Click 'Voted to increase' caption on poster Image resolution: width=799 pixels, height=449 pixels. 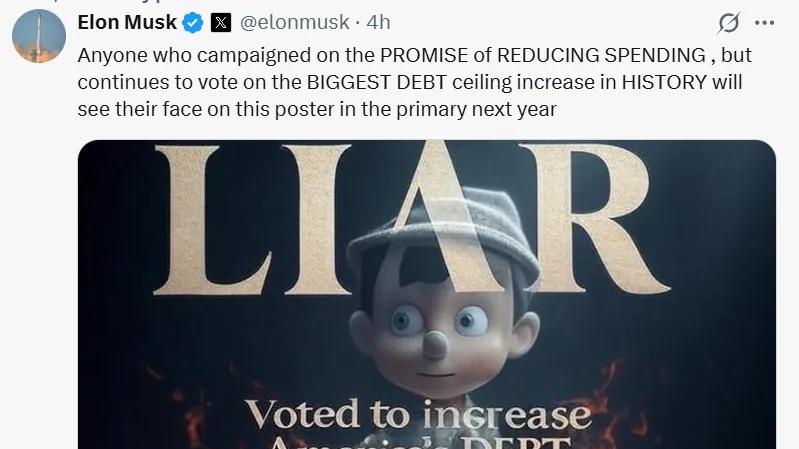click(418, 414)
